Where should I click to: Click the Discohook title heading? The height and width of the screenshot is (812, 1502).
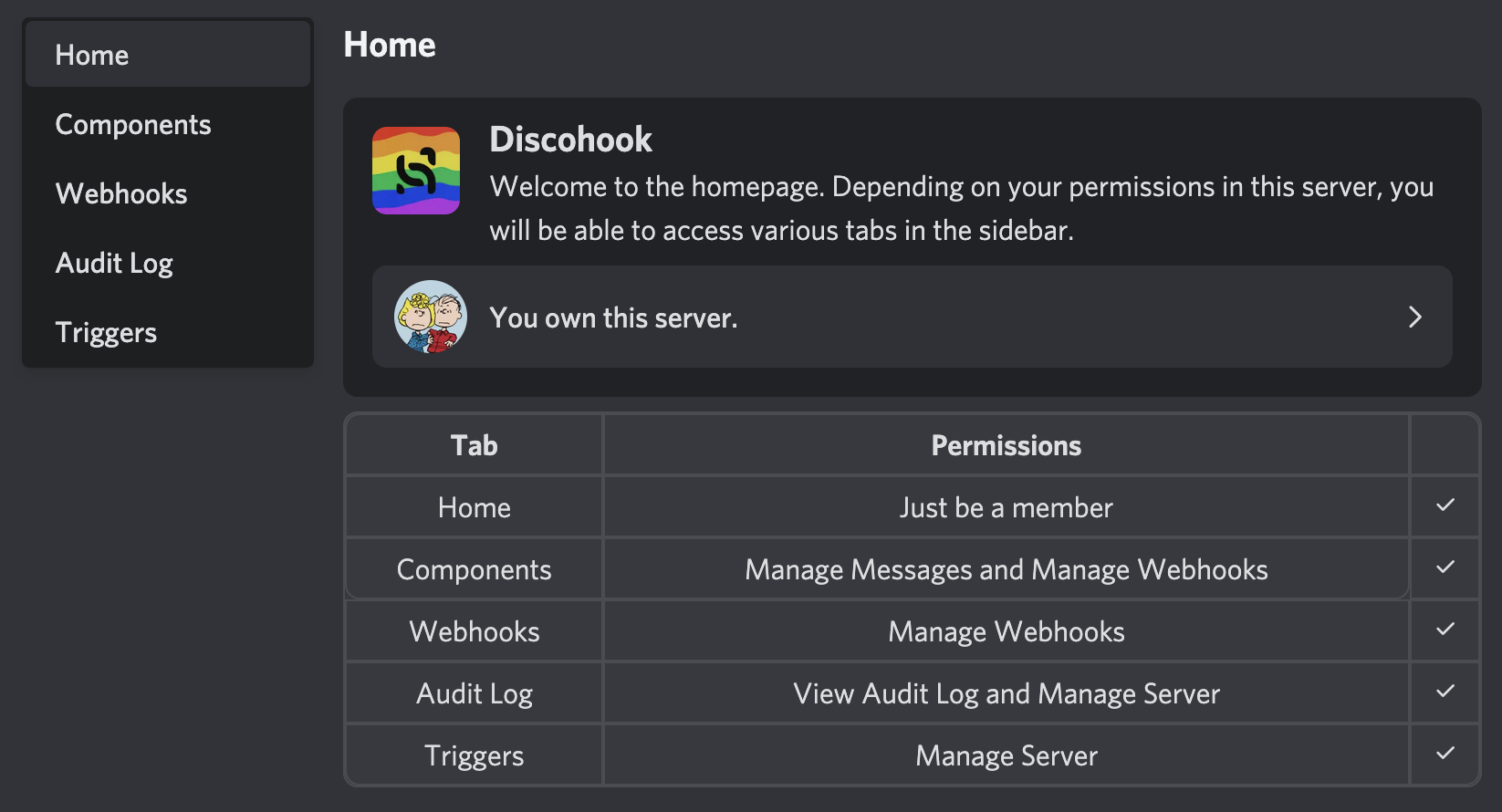[571, 140]
